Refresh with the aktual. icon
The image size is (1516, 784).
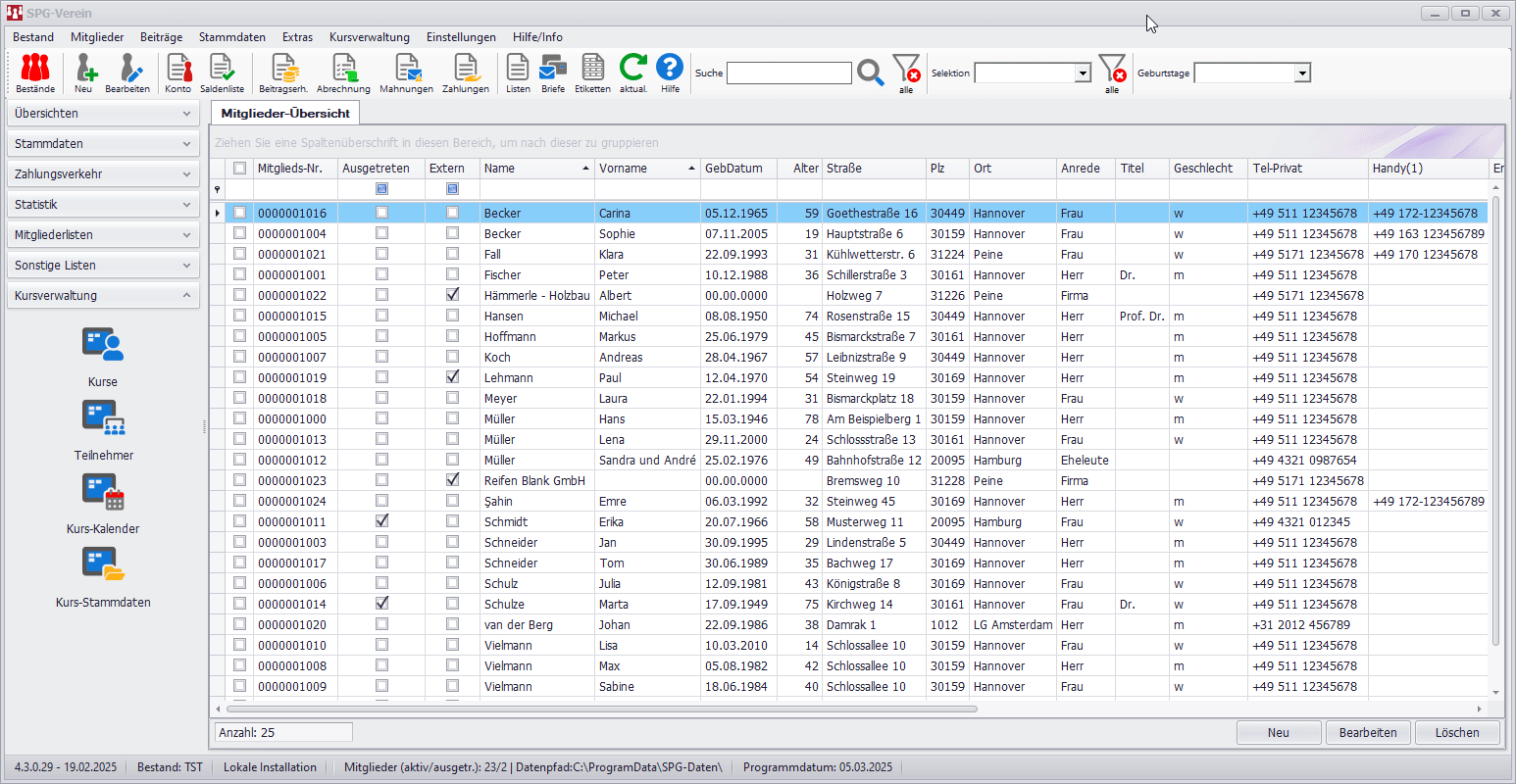click(633, 73)
